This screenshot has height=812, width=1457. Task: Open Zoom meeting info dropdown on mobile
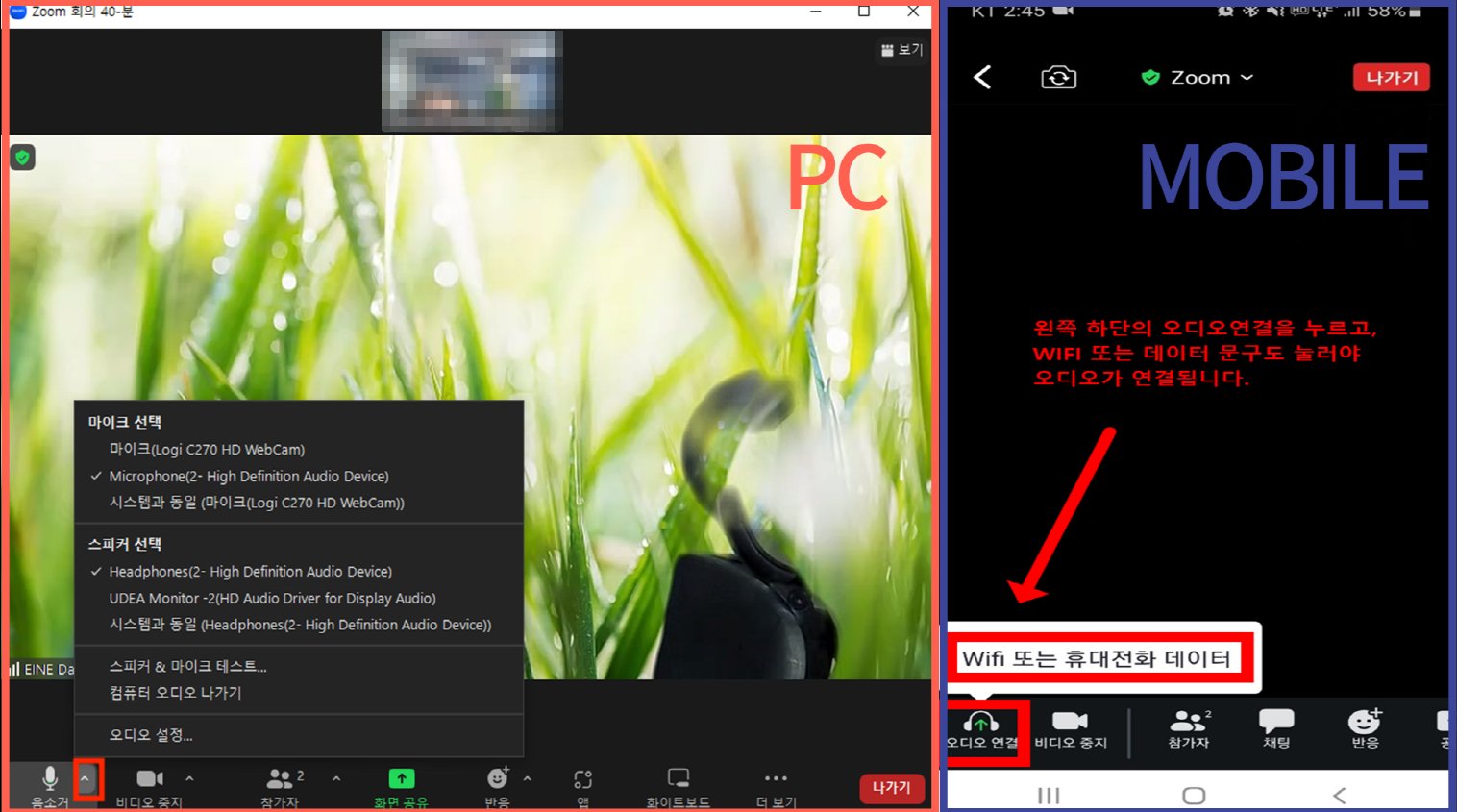(1198, 78)
